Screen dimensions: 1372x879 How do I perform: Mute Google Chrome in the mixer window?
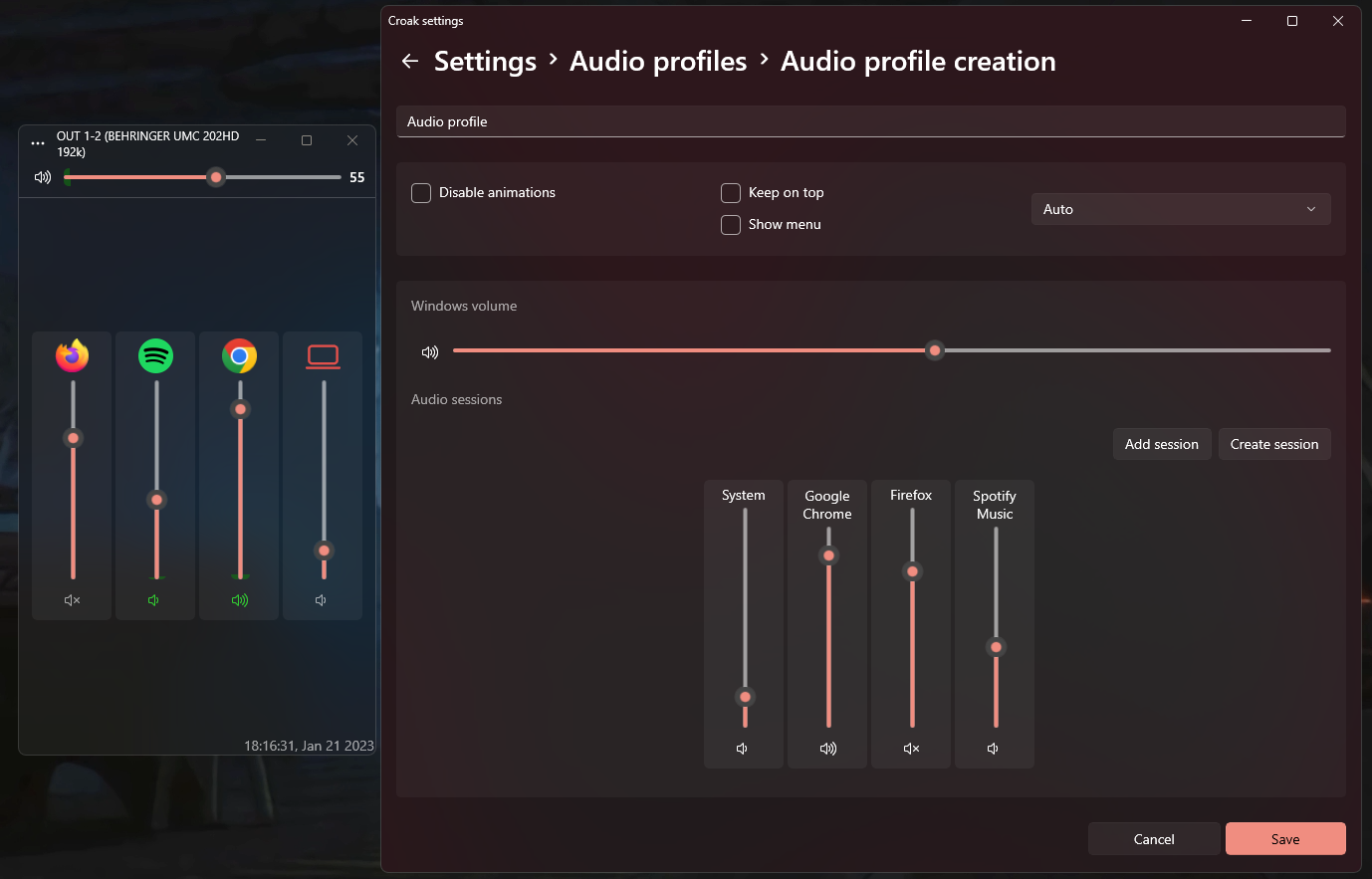239,600
